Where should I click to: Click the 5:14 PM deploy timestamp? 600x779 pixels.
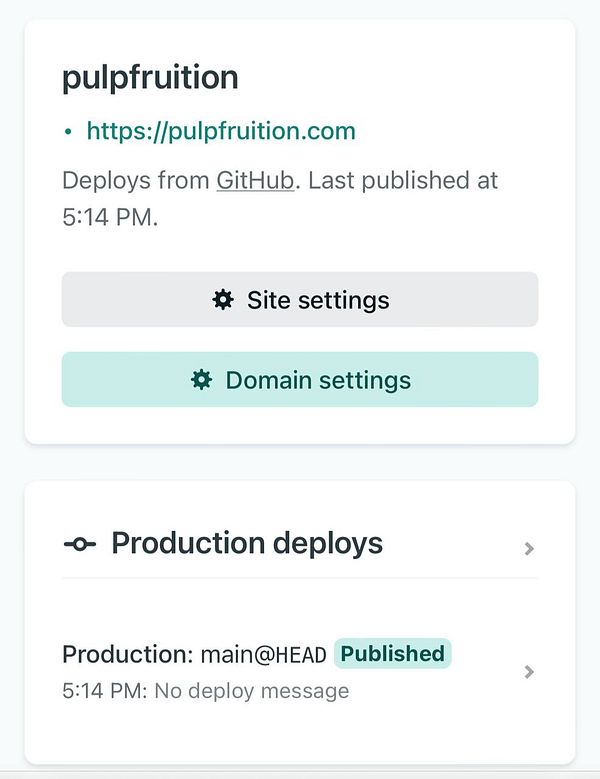point(105,691)
